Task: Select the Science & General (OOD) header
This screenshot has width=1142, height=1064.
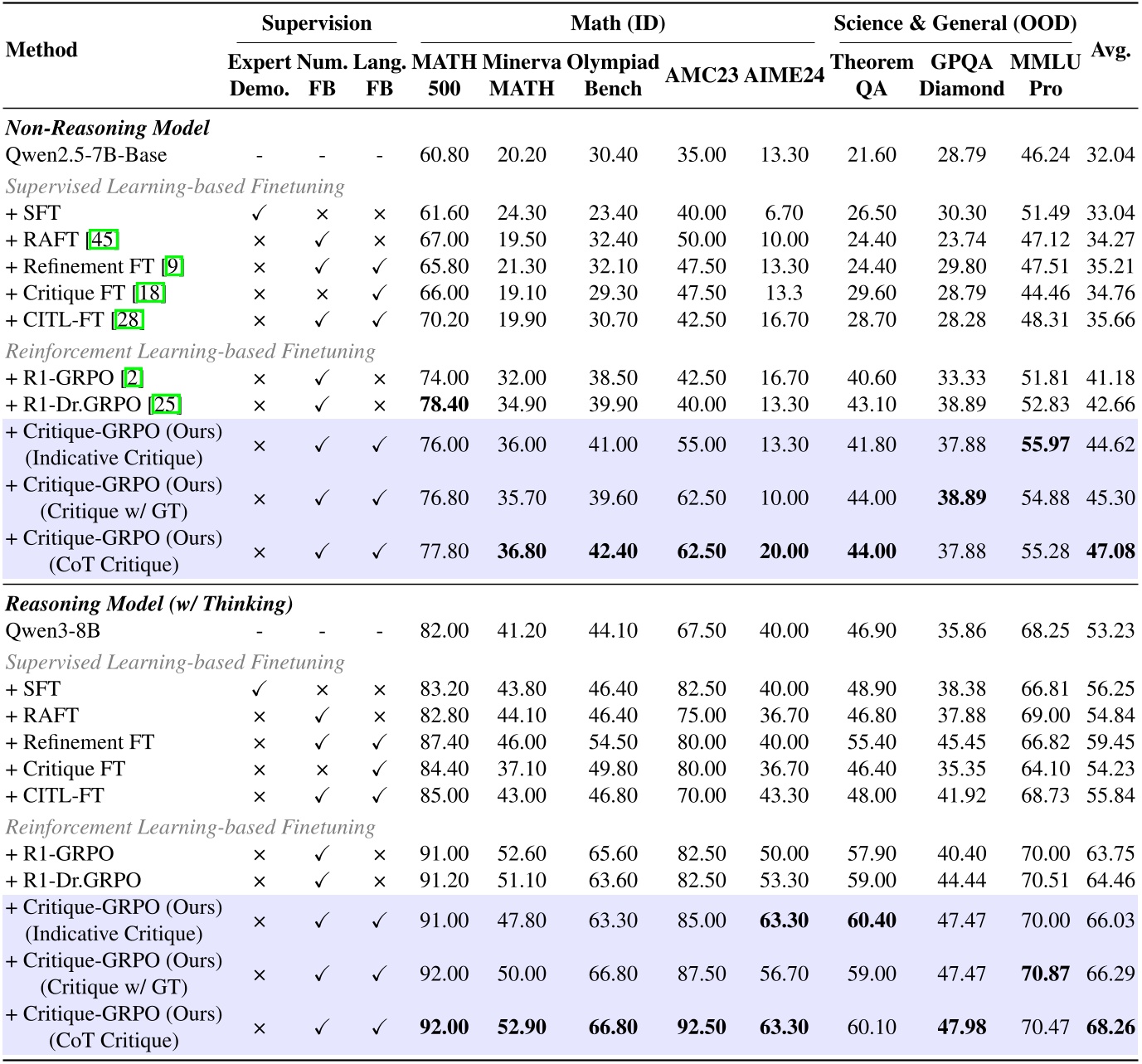Action: (x=955, y=23)
